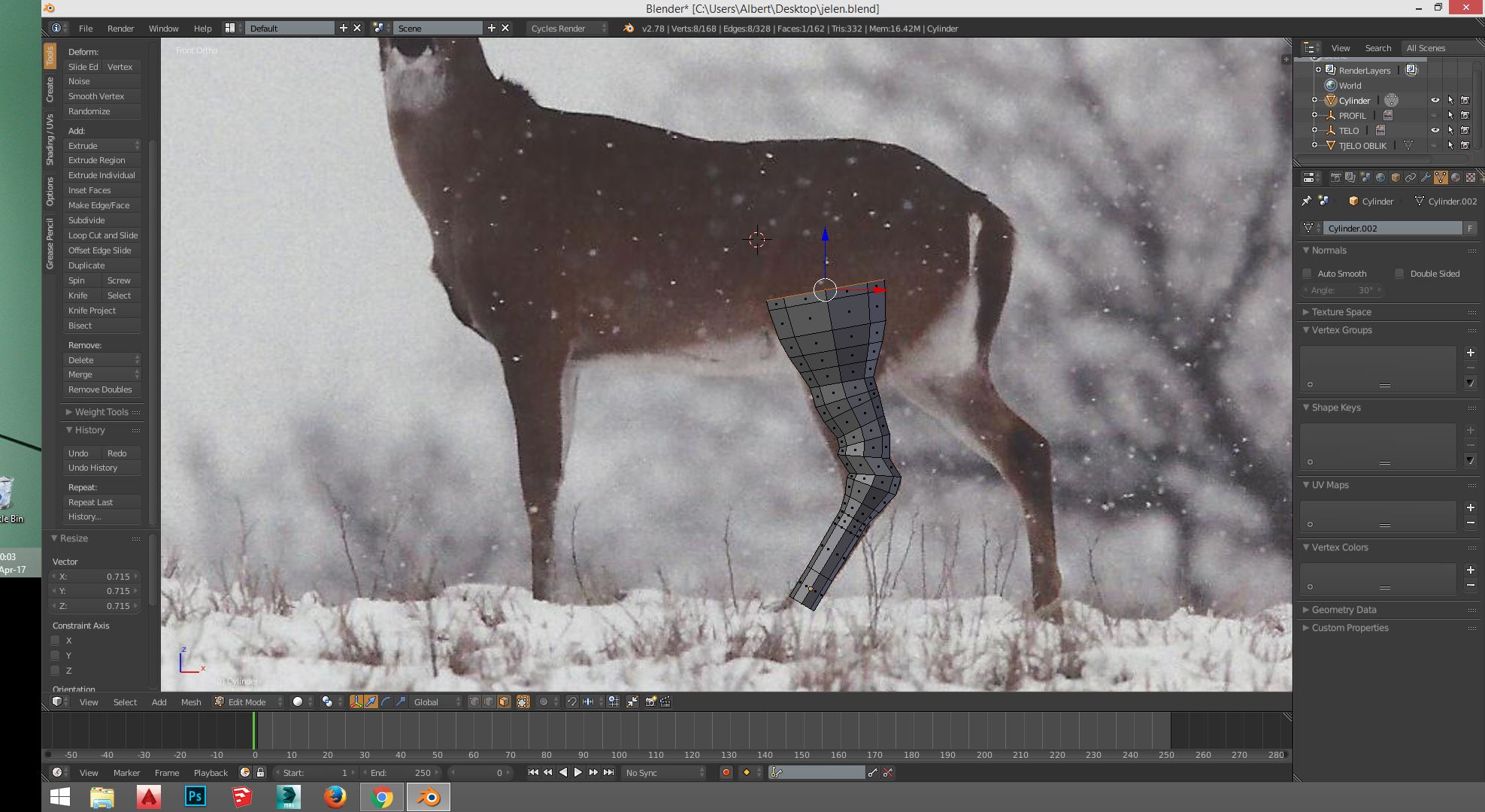Click the Remove Doubles button

pyautogui.click(x=102, y=389)
